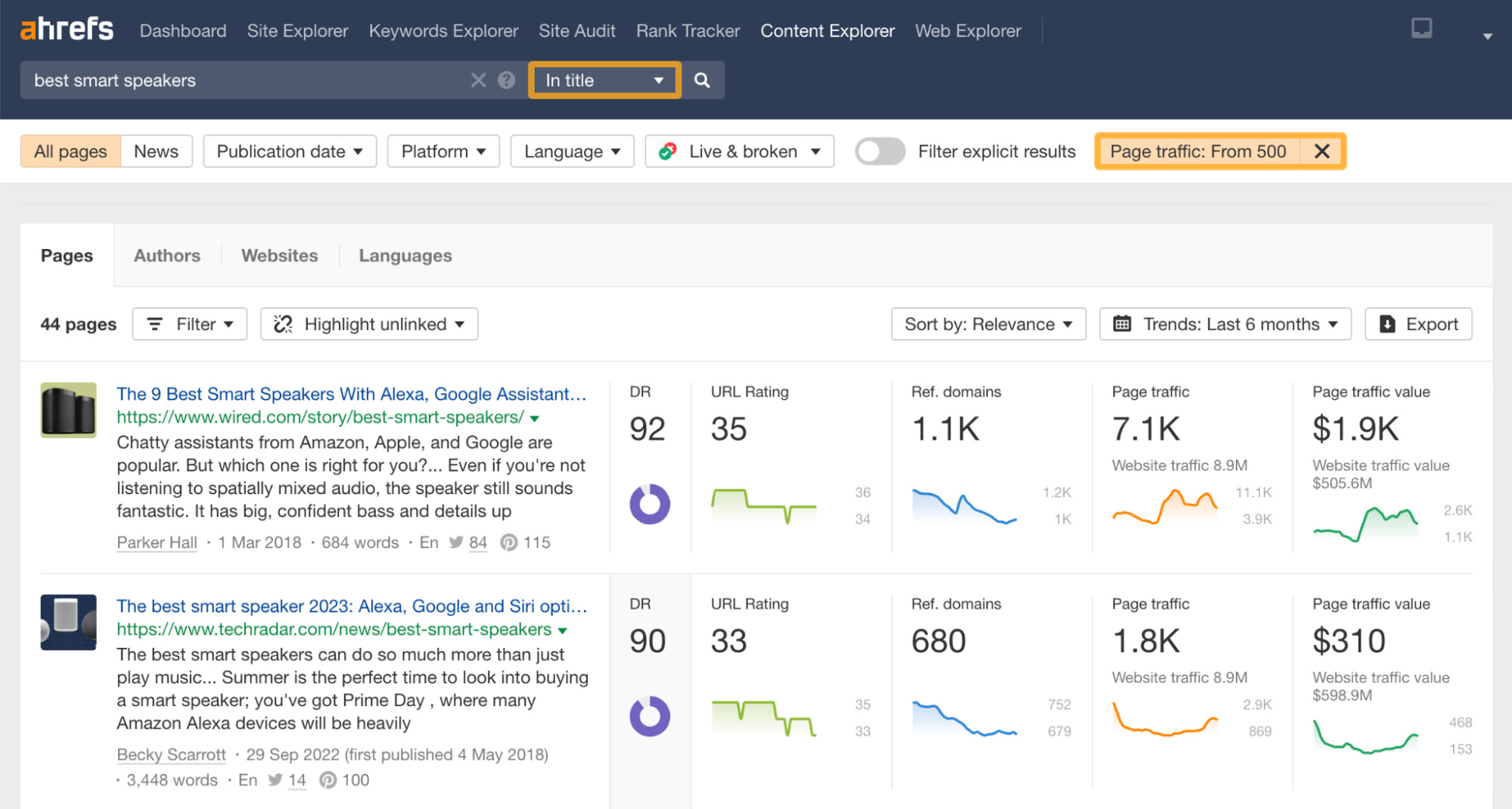Open the wired.com smart speakers article link
Viewport: 1512px width, 809px height.
(350, 394)
